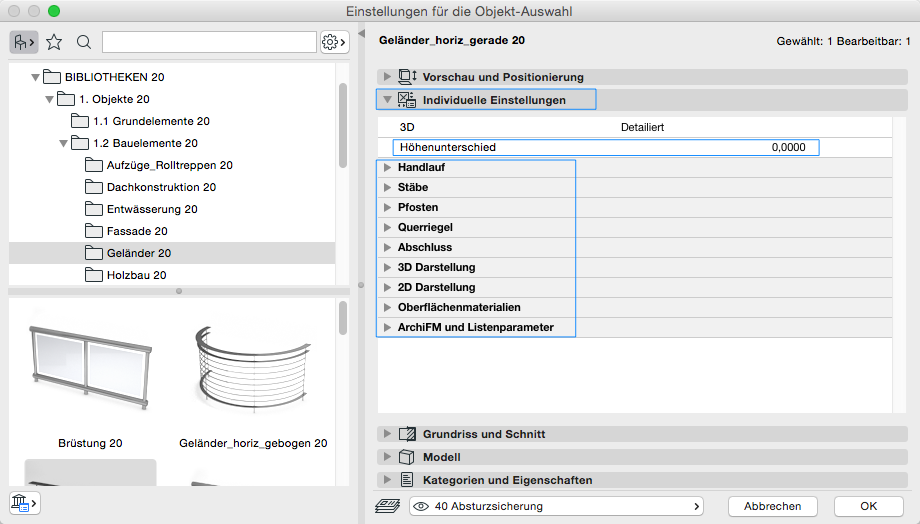Click in the library search text field
Image resolution: width=920 pixels, height=524 pixels.
pos(209,42)
